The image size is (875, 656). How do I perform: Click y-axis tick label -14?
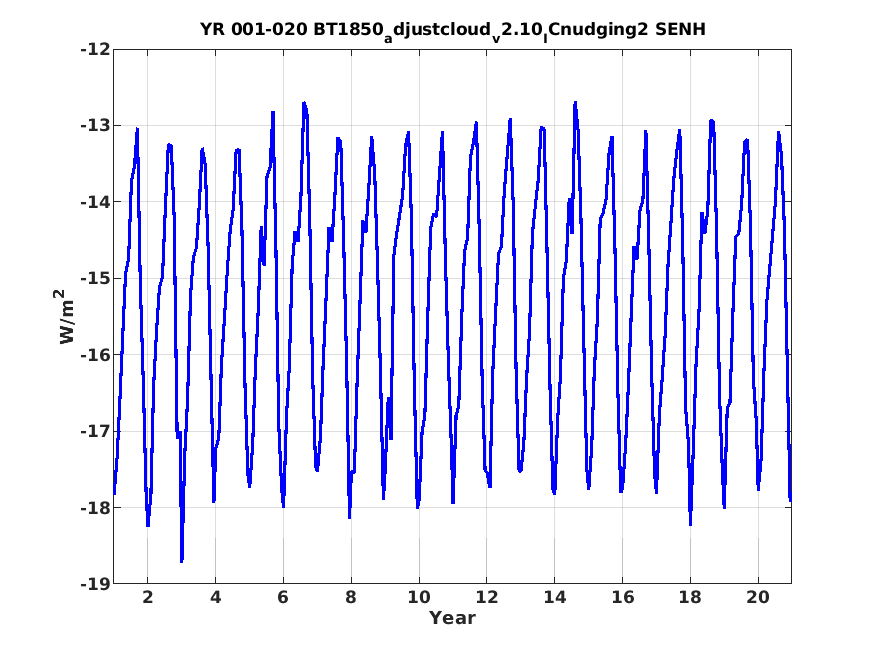pos(95,202)
